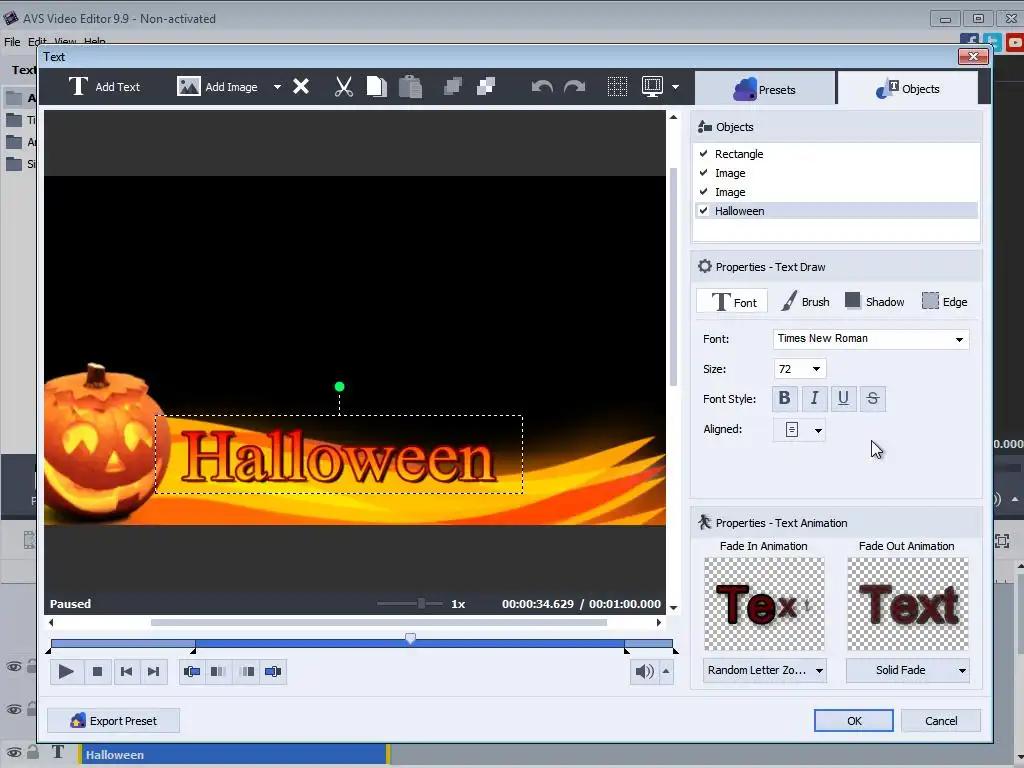Toggle Italic font style
The height and width of the screenshot is (768, 1024).
[x=814, y=398]
